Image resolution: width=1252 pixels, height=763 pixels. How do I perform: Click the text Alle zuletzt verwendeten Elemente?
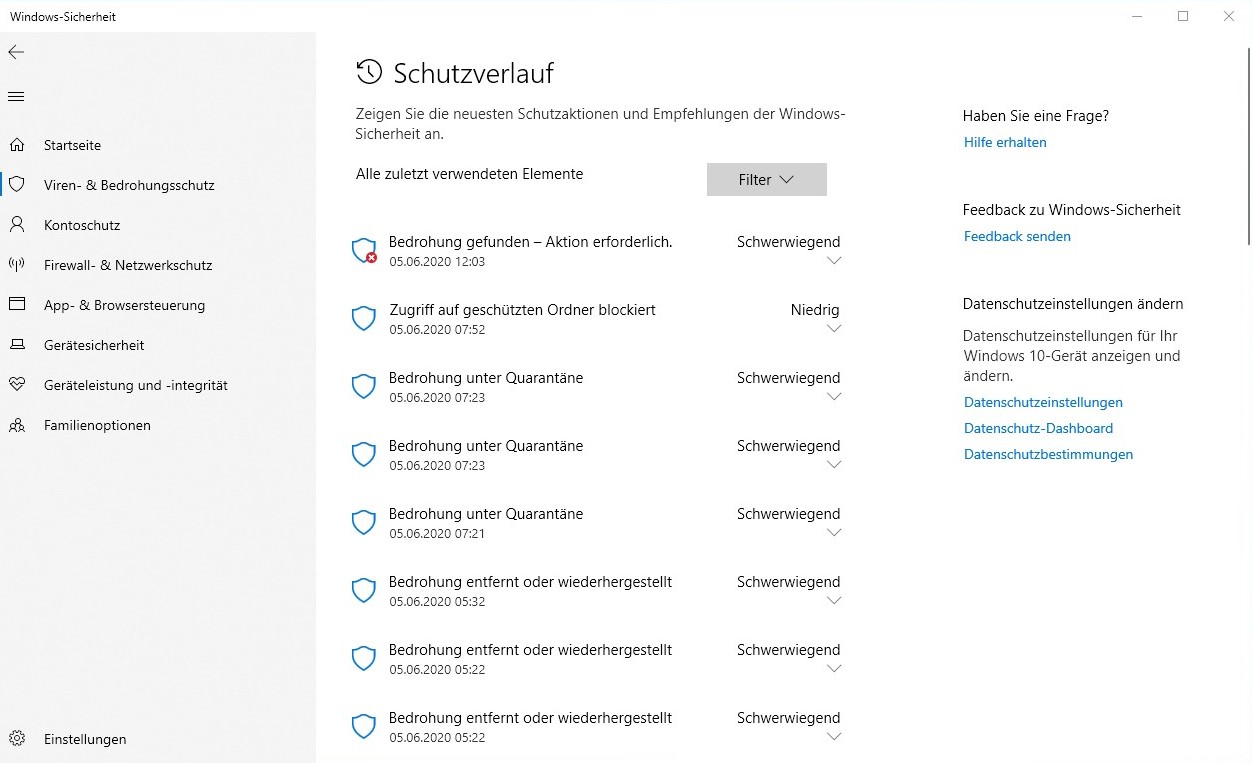[x=469, y=174]
